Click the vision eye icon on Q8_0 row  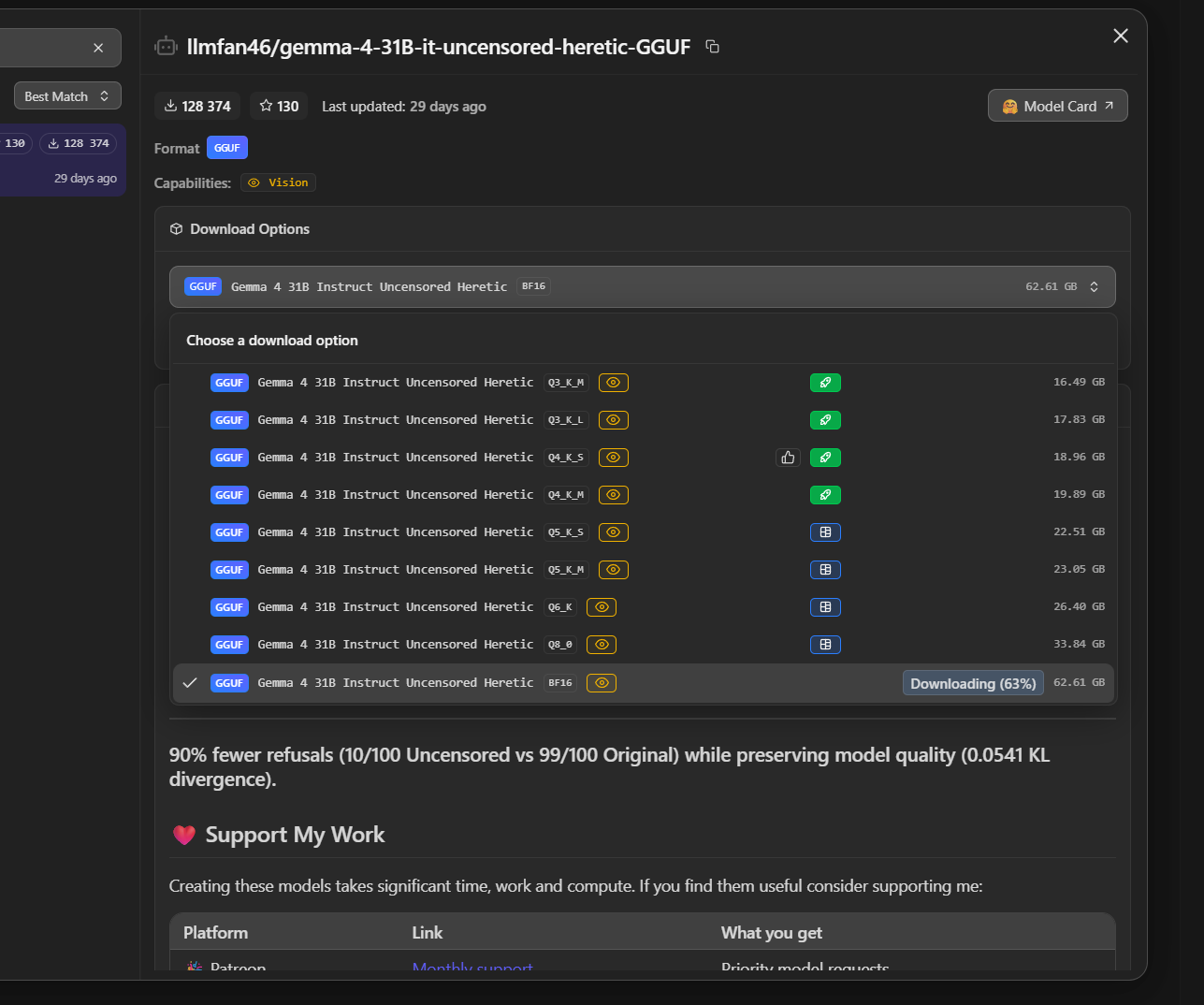coord(602,645)
